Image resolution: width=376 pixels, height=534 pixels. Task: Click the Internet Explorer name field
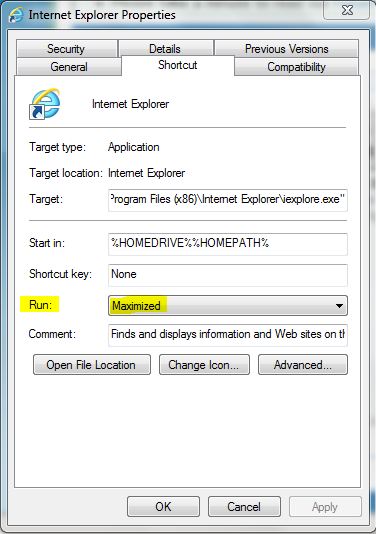(x=130, y=104)
